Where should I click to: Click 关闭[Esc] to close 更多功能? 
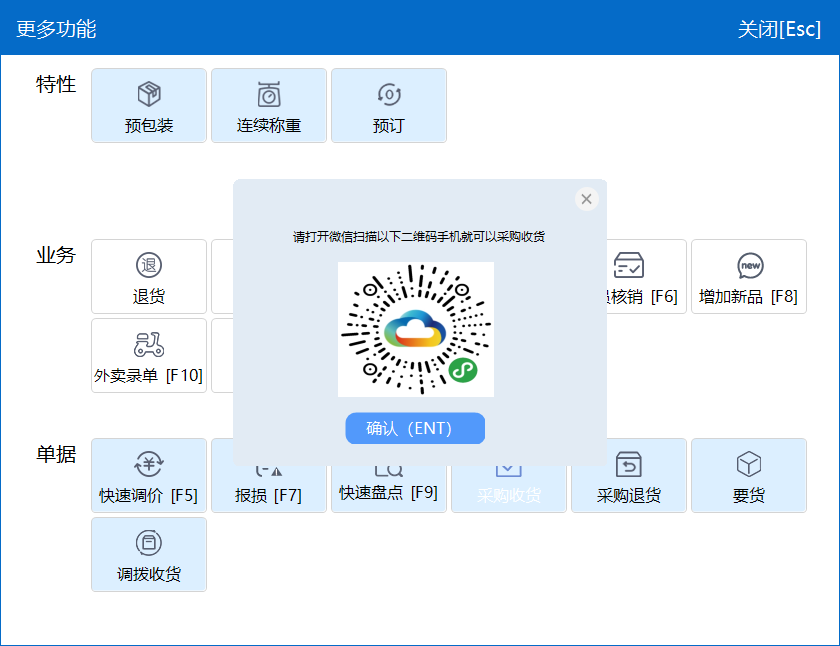pos(779,29)
